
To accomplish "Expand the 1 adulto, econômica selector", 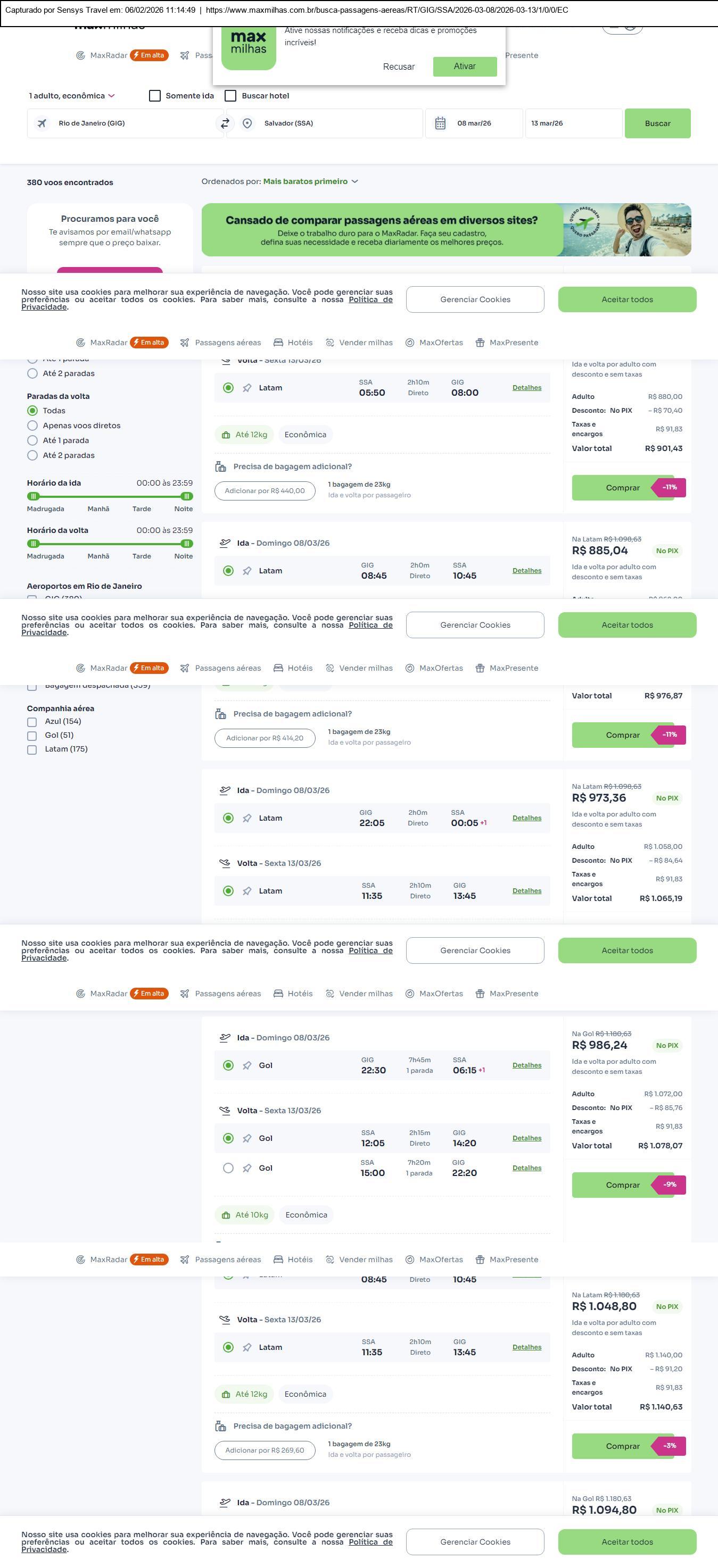I will tap(71, 96).
